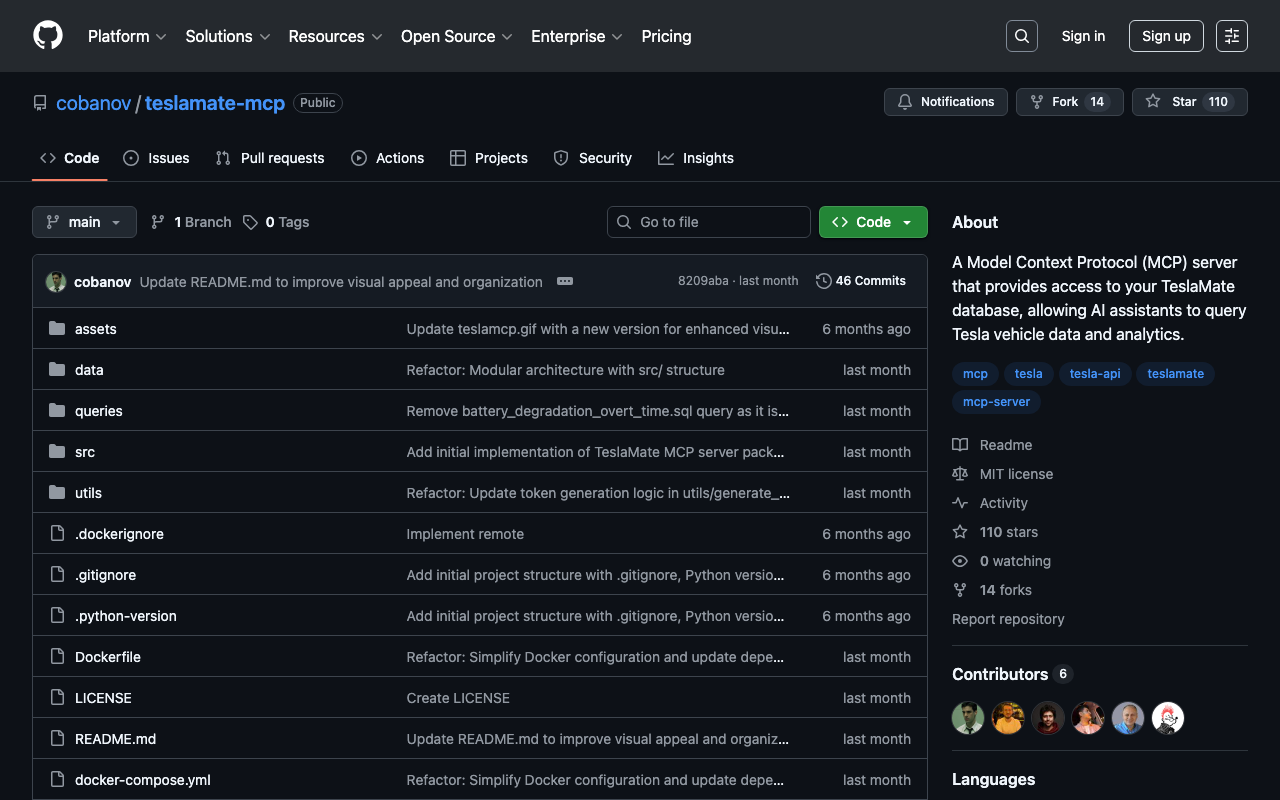Expand the green Code dropdown
This screenshot has width=1280, height=800.
(x=873, y=222)
